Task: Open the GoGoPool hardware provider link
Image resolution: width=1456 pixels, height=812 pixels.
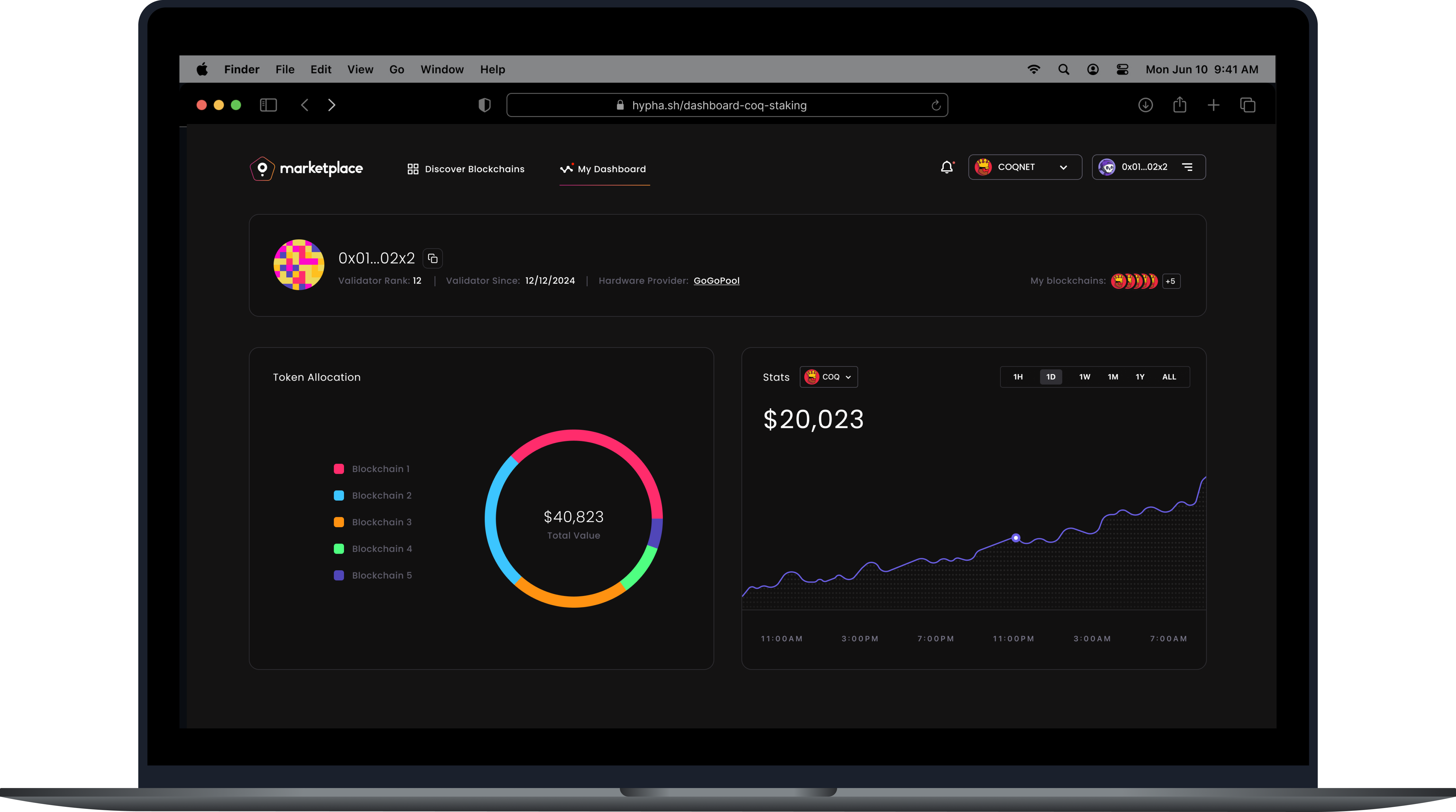Action: pyautogui.click(x=716, y=280)
